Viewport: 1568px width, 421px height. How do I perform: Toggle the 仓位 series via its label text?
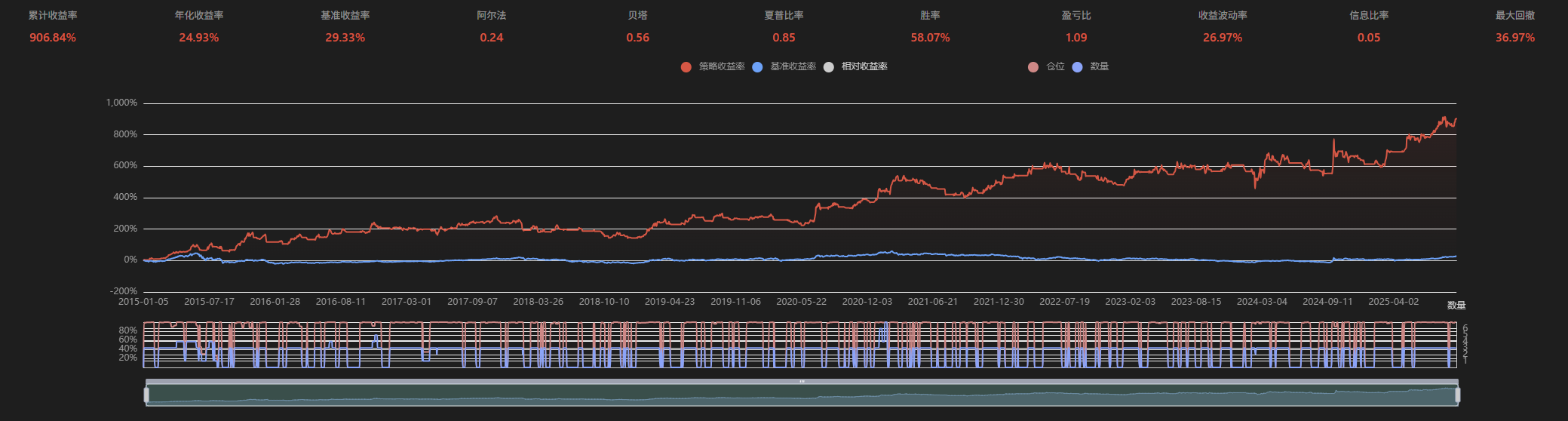point(1055,66)
